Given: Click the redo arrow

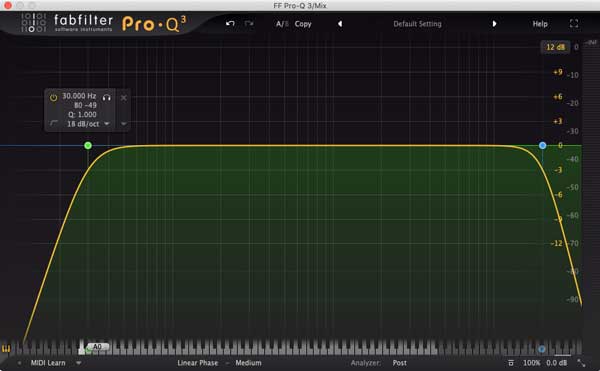Looking at the screenshot, I should pyautogui.click(x=249, y=24).
